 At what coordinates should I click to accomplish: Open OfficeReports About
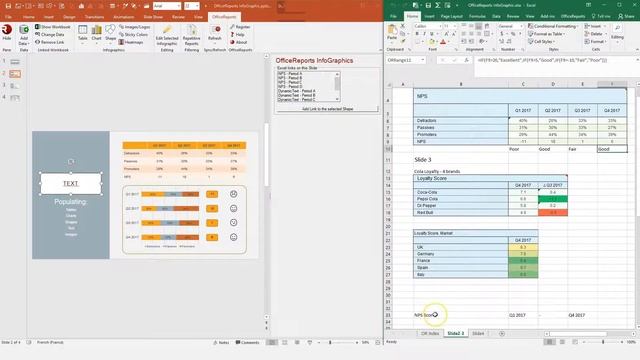point(238,42)
